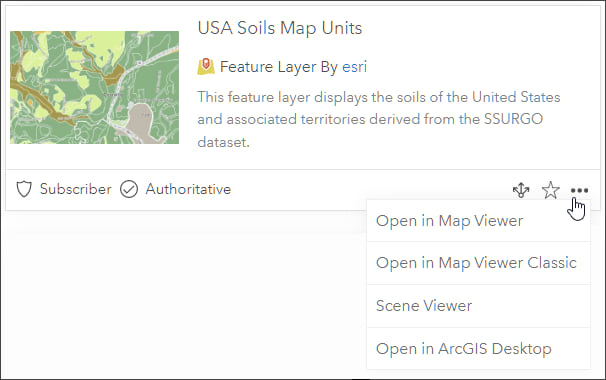
Task: Click the Authoritative checkmark badge icon
Action: click(129, 189)
